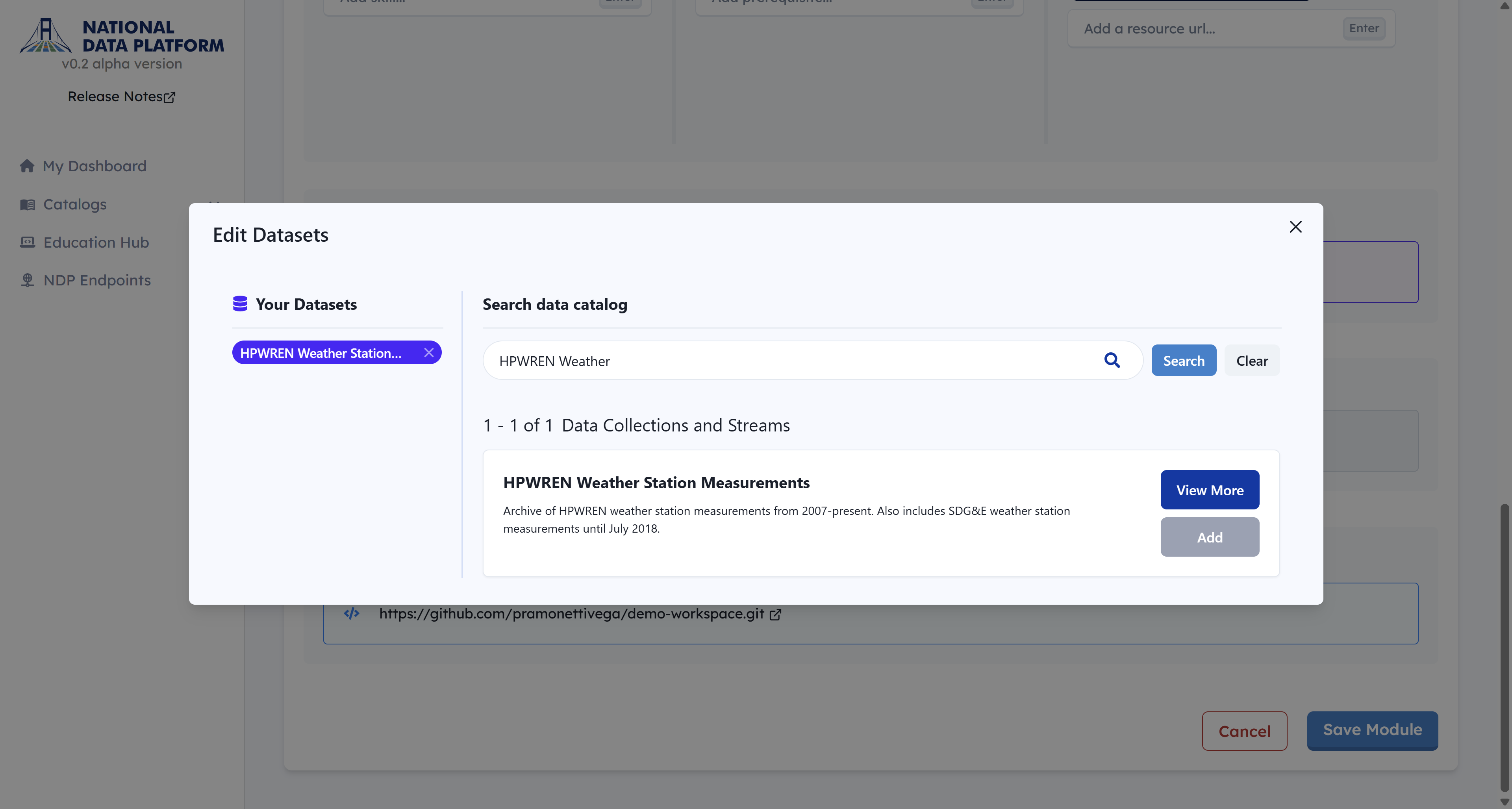Click the code icon beside GitHub URL
Image resolution: width=1512 pixels, height=809 pixels.
352,614
